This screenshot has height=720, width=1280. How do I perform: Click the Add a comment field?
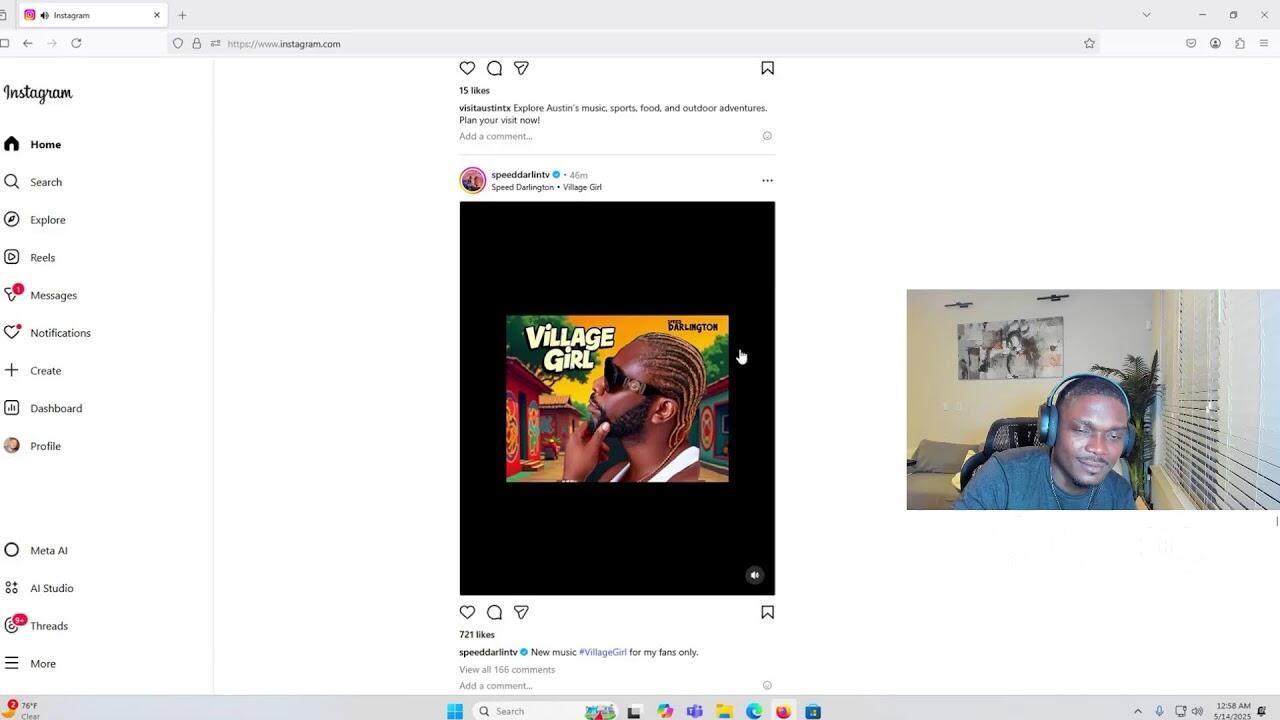(x=496, y=686)
